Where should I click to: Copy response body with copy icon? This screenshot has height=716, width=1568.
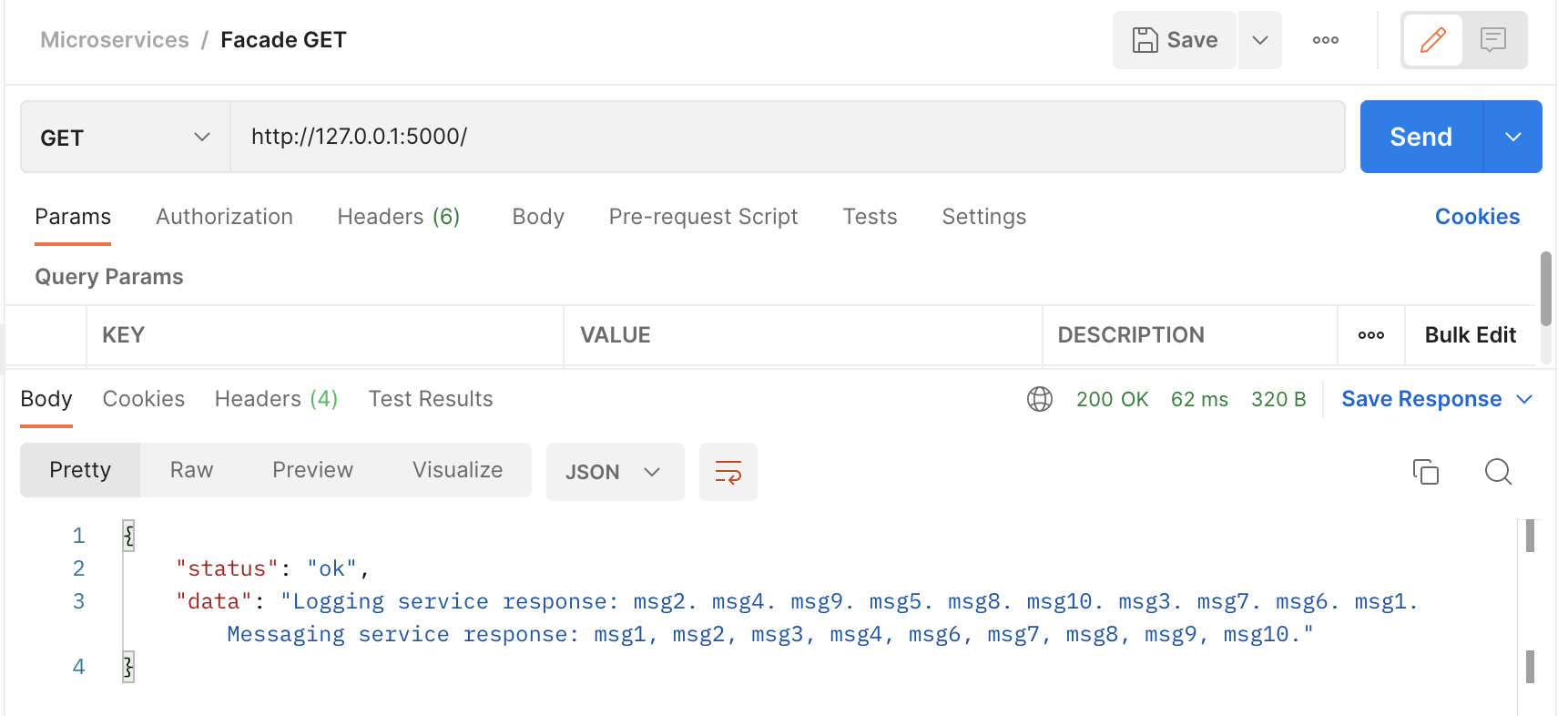pyautogui.click(x=1425, y=472)
